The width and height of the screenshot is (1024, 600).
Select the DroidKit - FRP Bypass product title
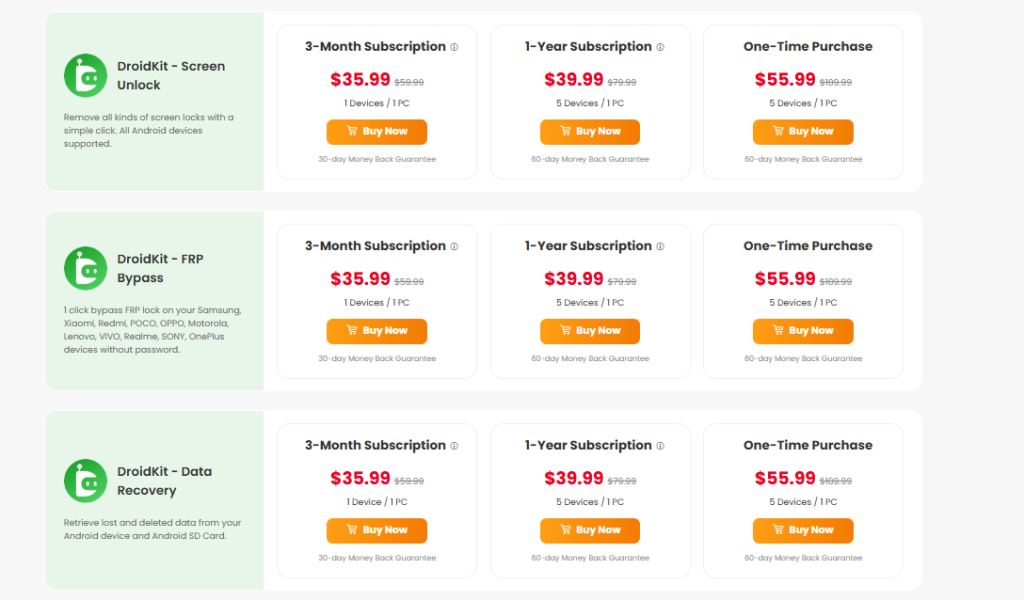pos(161,268)
